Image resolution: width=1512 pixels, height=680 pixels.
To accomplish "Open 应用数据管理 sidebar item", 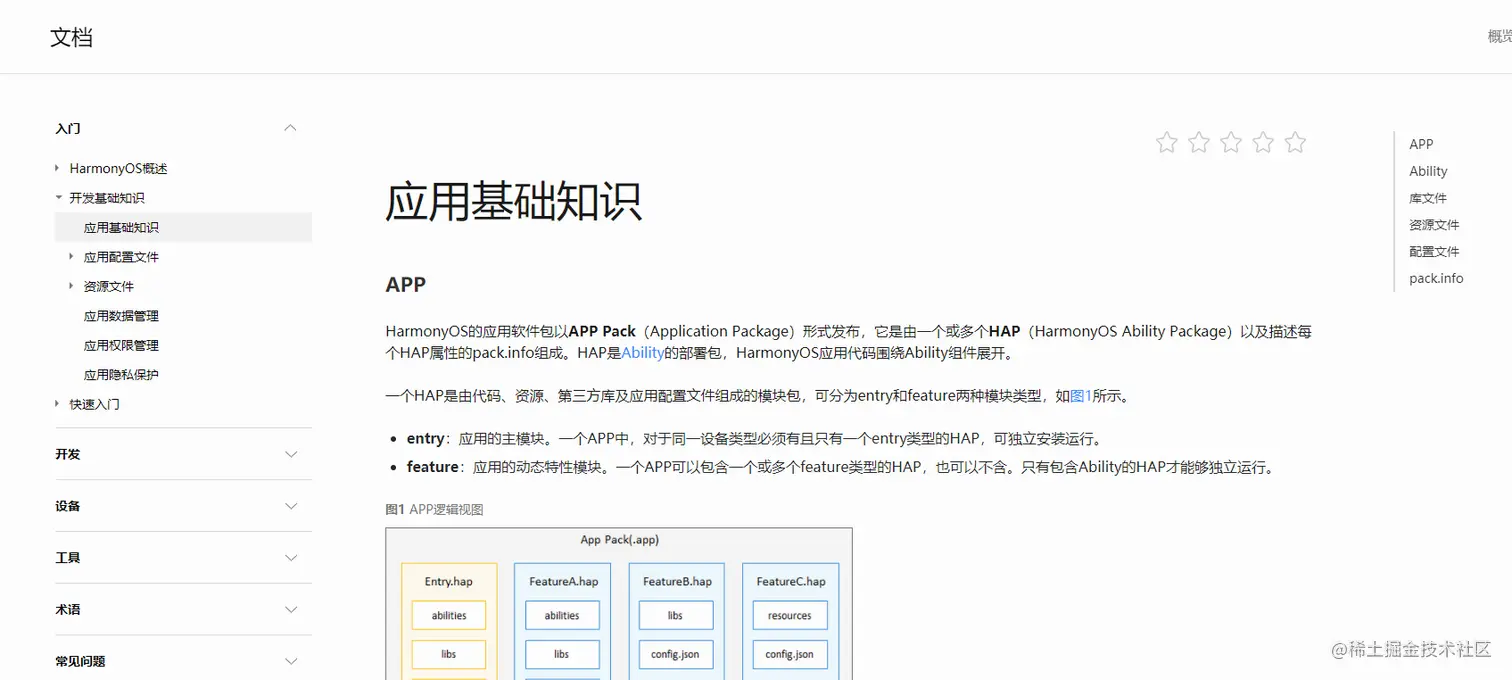I will pyautogui.click(x=121, y=316).
